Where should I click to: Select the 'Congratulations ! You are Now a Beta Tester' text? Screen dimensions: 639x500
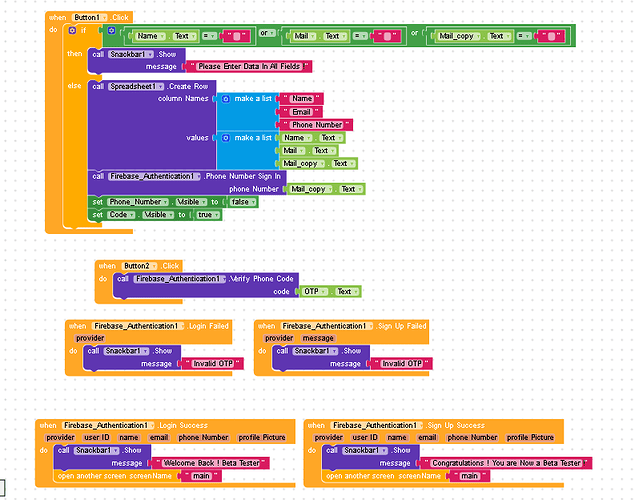[506, 463]
